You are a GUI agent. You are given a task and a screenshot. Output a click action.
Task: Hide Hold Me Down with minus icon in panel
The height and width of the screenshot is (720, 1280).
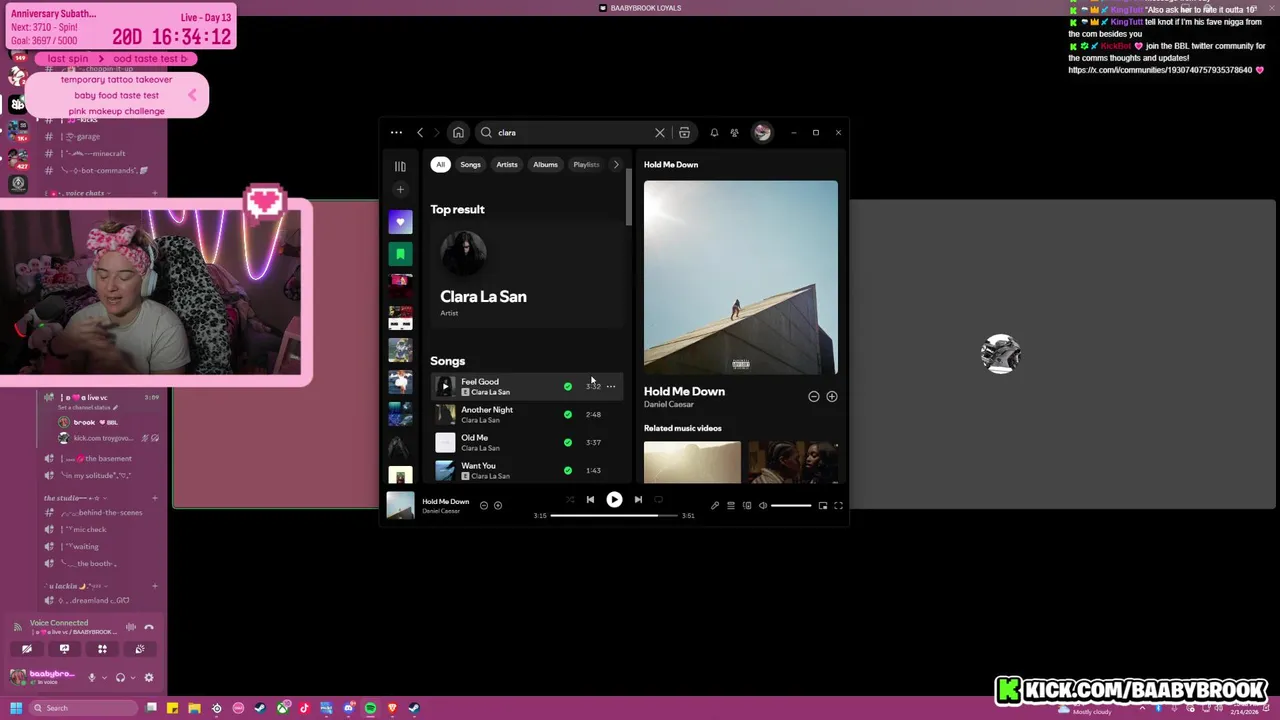[x=814, y=397]
